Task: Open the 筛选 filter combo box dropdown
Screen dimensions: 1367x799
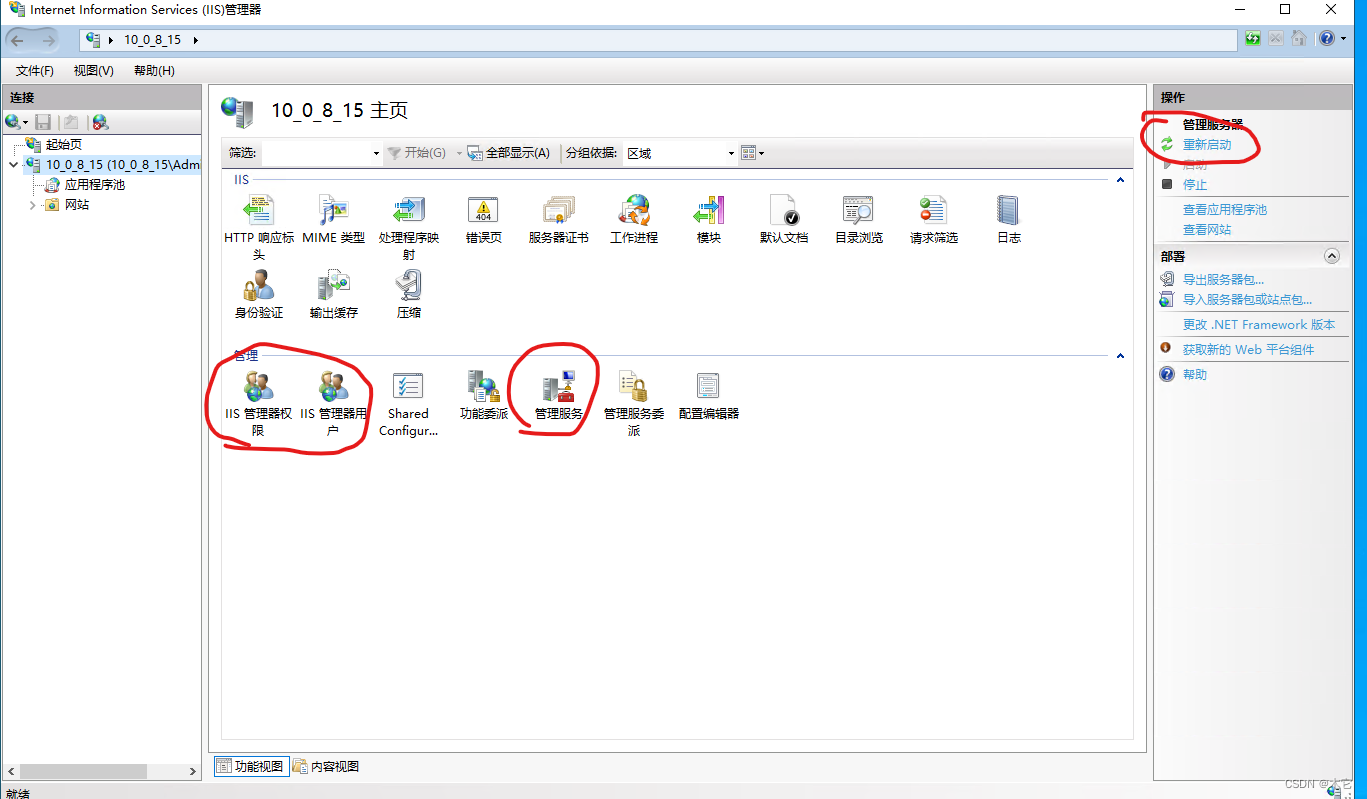Action: tap(376, 154)
